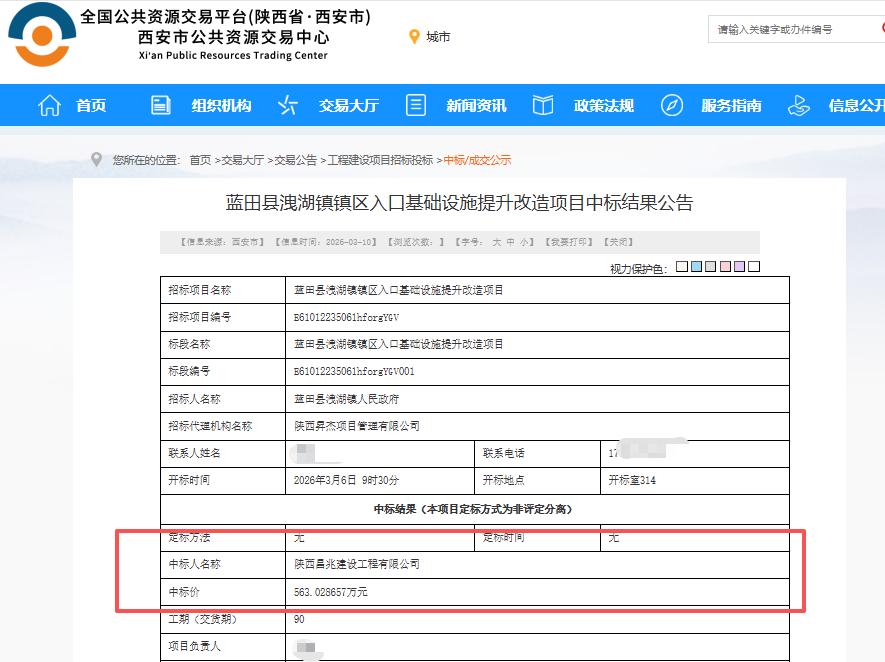The height and width of the screenshot is (662, 885).
Task: Click the 组织机构 document icon
Action: tap(160, 105)
